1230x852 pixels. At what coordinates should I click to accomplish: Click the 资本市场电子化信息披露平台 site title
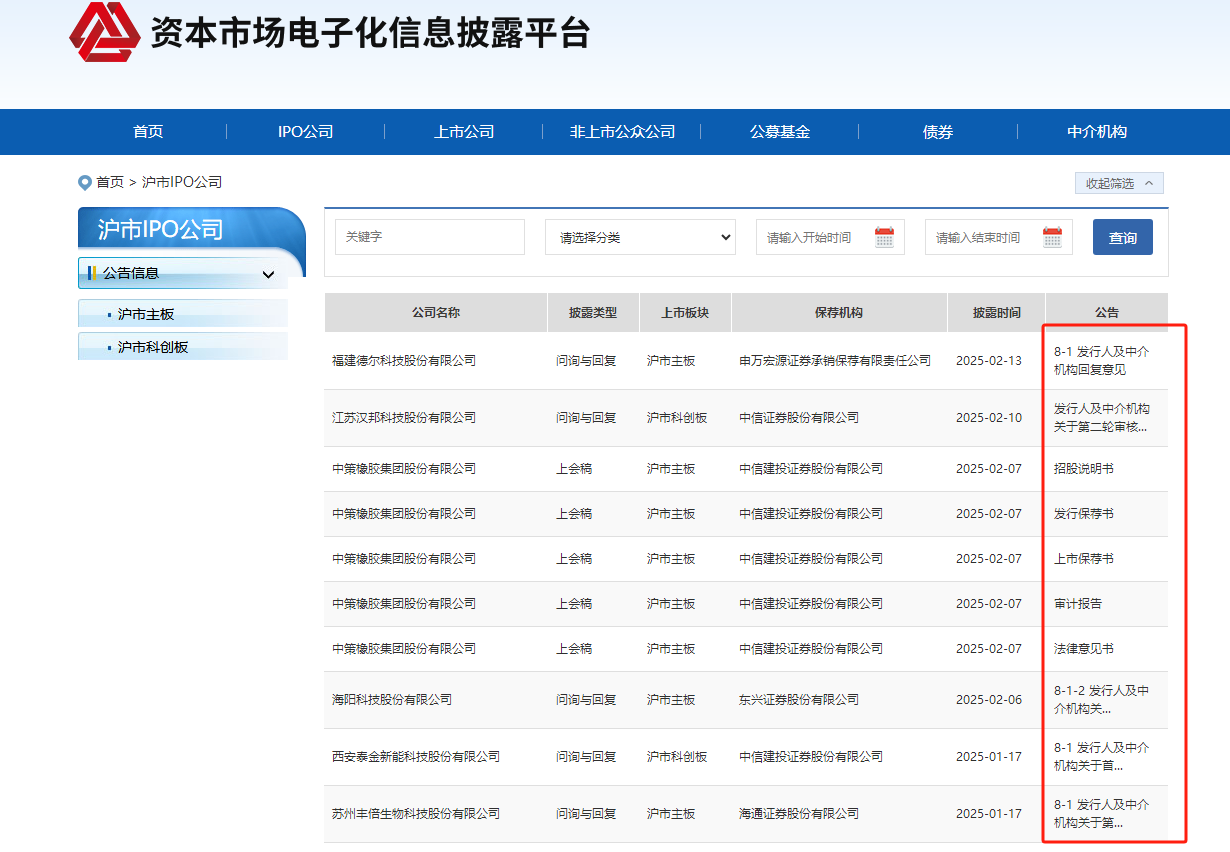(x=370, y=33)
